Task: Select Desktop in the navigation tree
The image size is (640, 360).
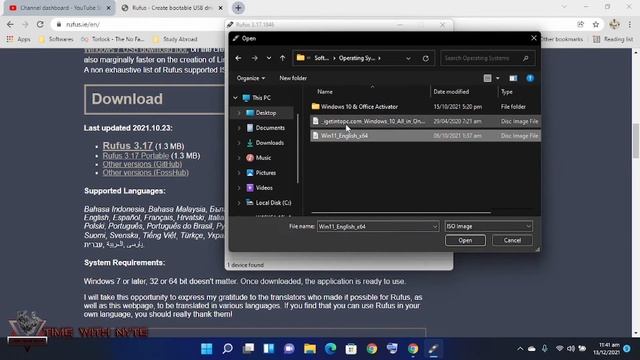Action: click(x=266, y=113)
